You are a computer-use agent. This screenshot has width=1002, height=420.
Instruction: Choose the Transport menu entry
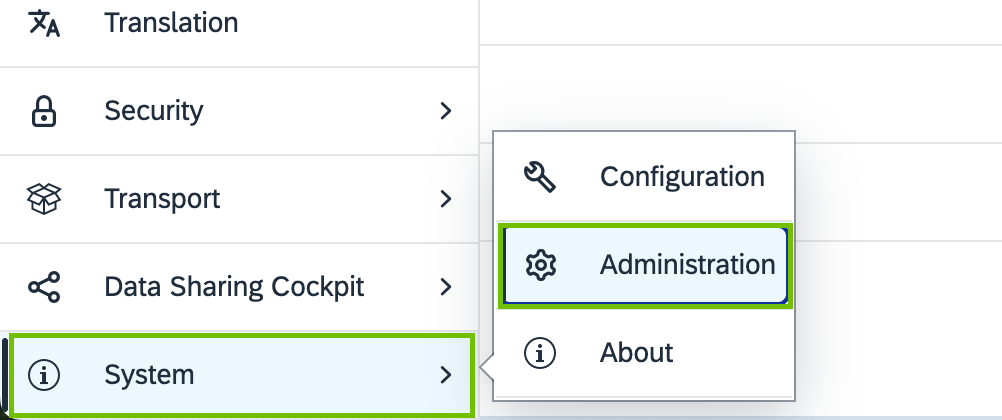click(x=162, y=199)
